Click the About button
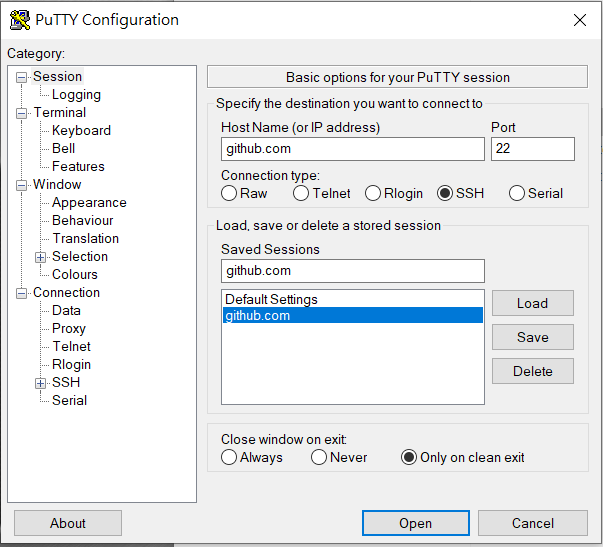This screenshot has width=603, height=547. pyautogui.click(x=68, y=523)
